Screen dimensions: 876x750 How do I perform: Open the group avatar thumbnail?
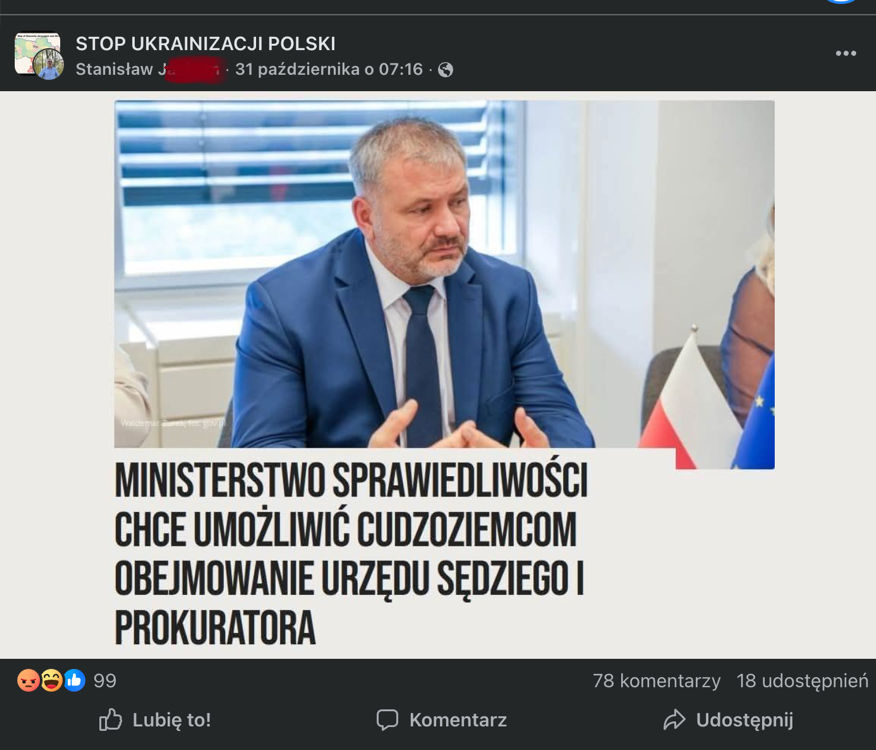click(38, 55)
